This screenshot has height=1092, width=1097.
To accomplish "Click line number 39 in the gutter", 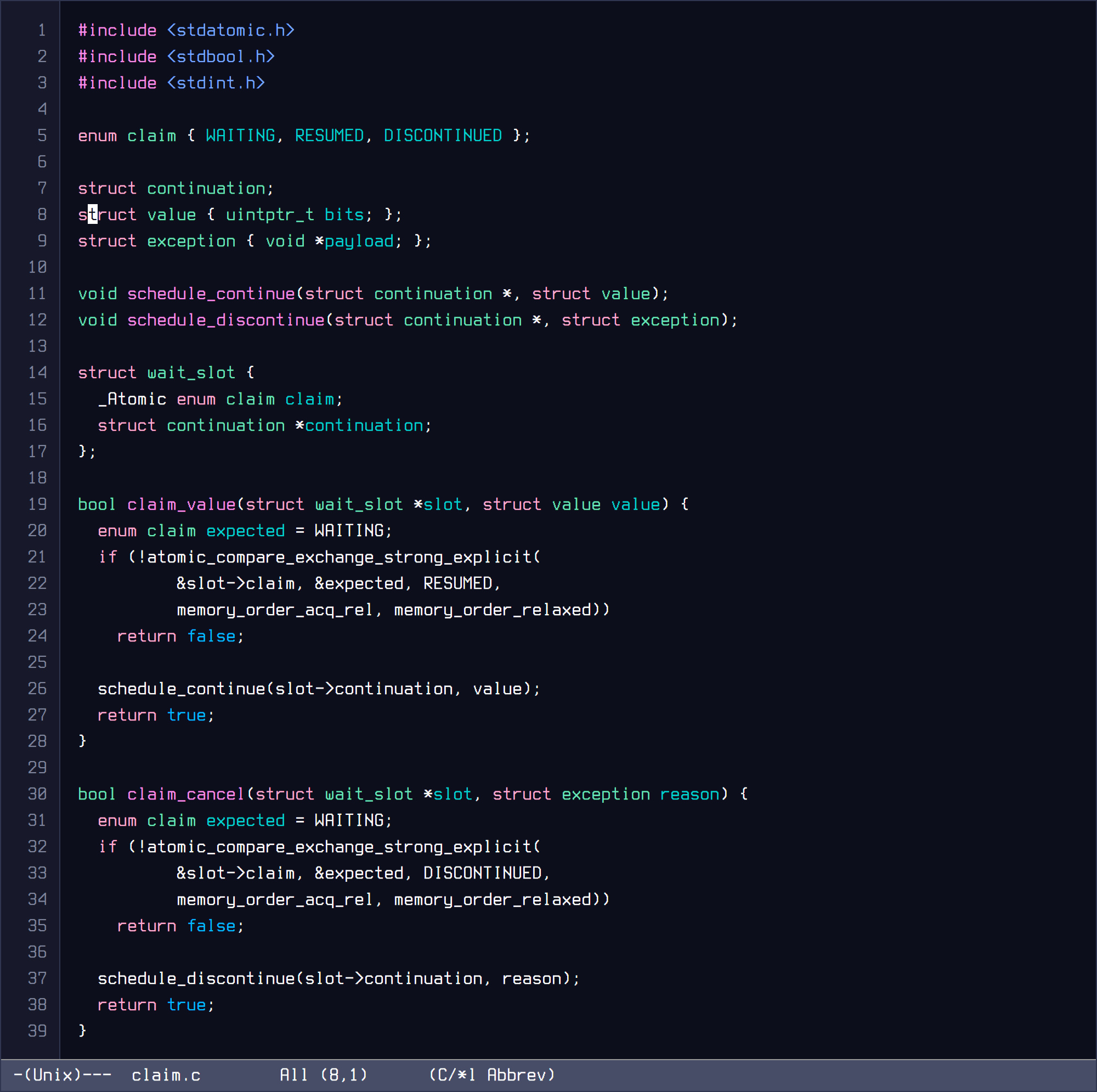I will coord(37,1031).
